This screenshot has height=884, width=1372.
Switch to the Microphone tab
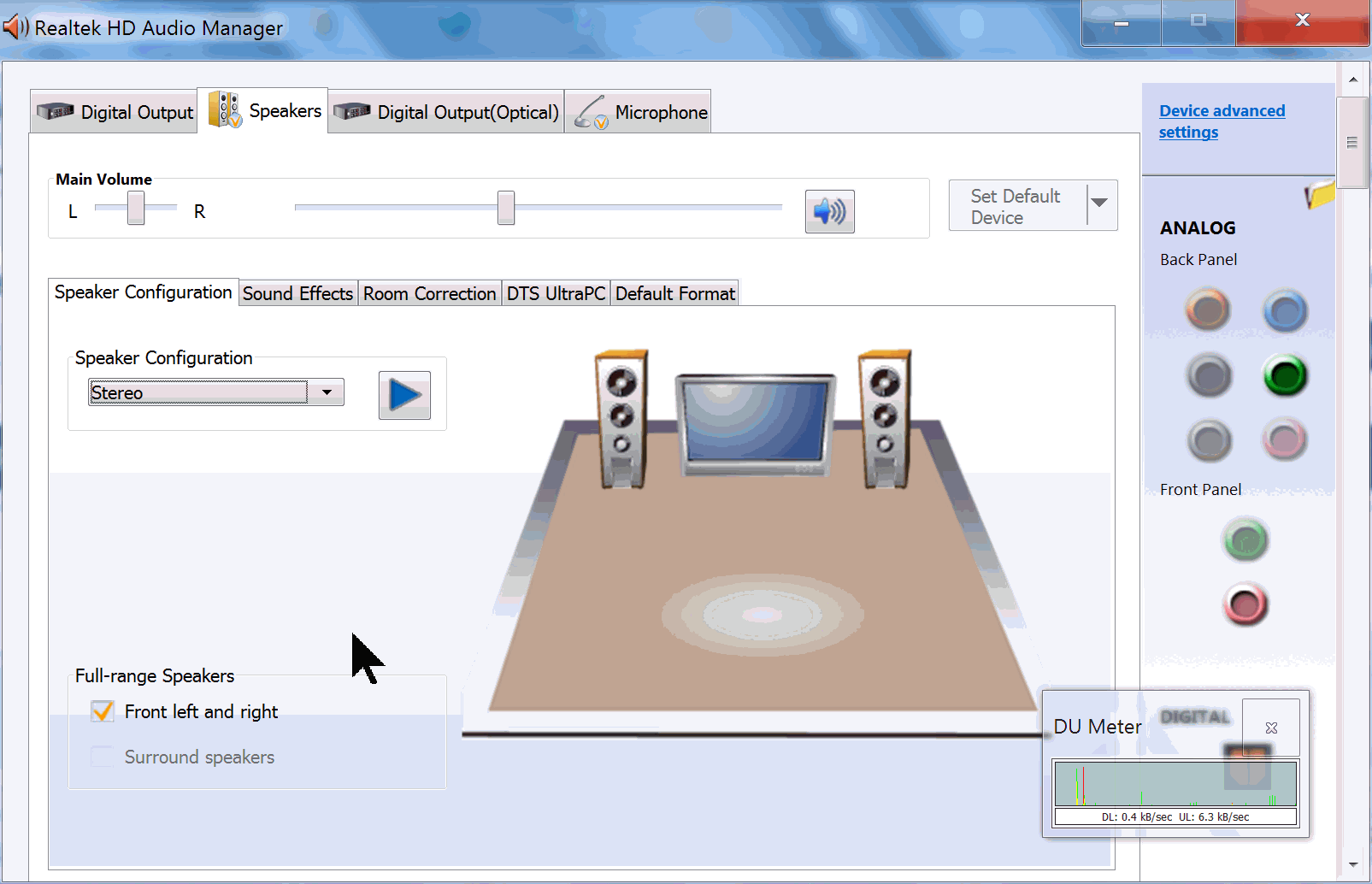click(x=638, y=112)
